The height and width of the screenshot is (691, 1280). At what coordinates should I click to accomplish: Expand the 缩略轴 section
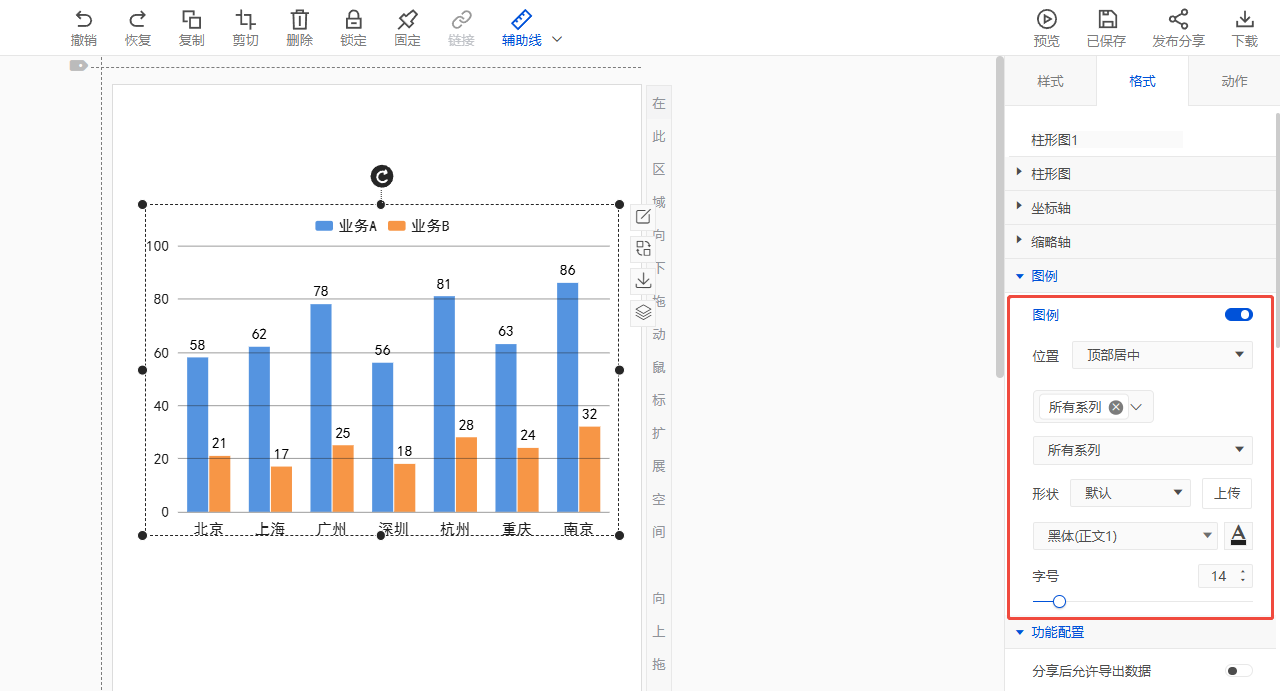(1140, 242)
